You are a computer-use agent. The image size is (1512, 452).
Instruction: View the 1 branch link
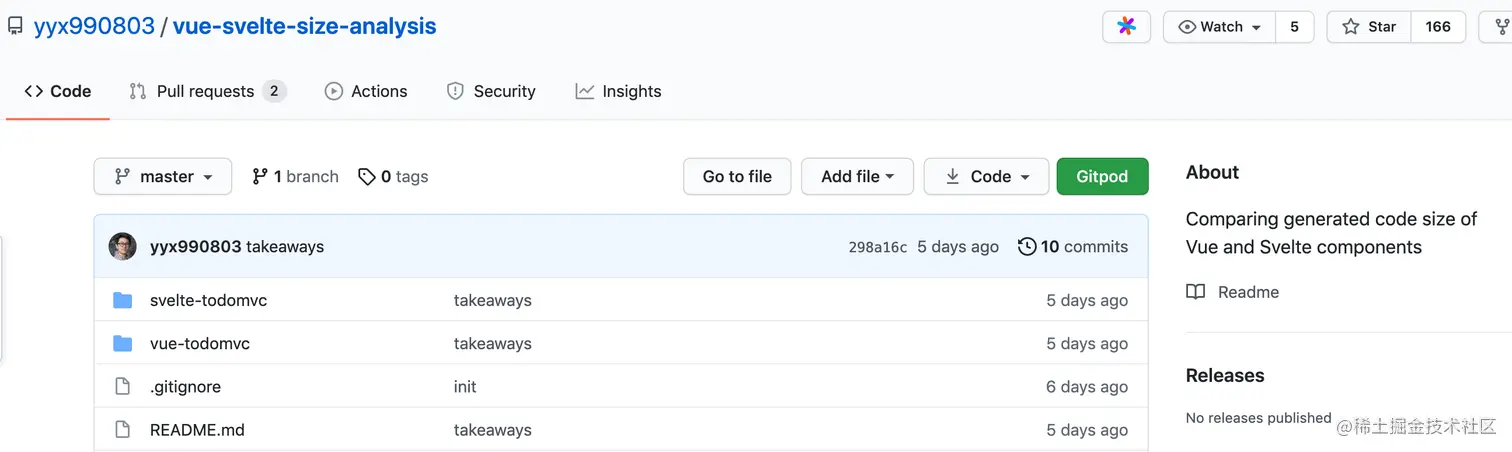[x=295, y=176]
